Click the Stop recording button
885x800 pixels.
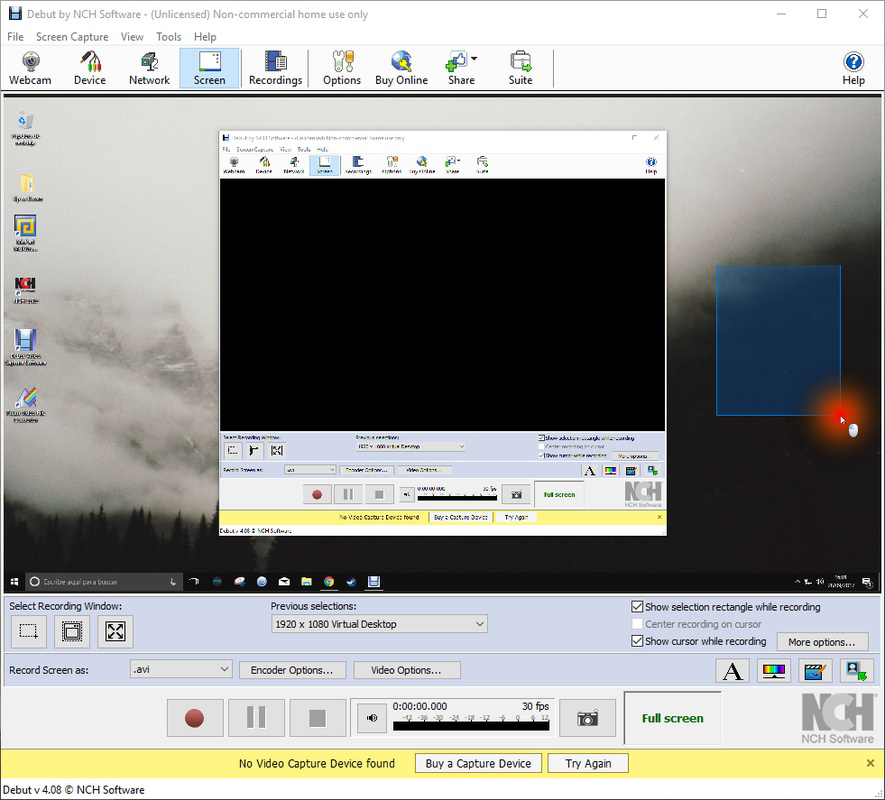[x=318, y=718]
